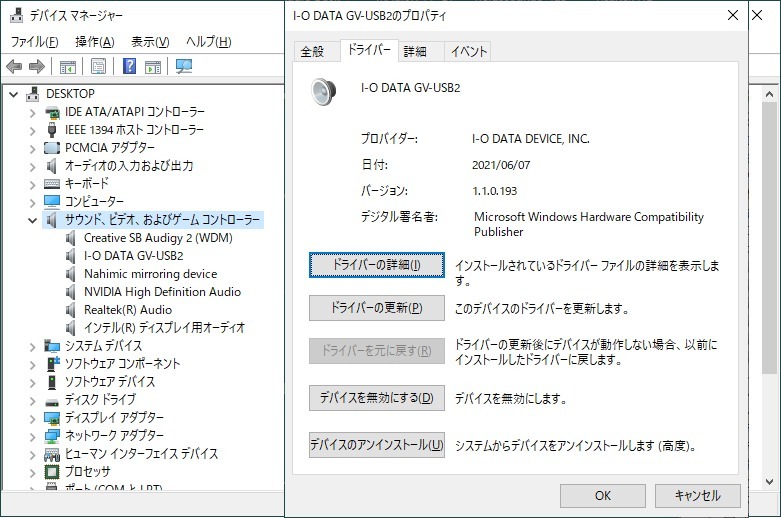Click the Action Pane toolbar icon
This screenshot has height=518, width=781.
[153, 66]
